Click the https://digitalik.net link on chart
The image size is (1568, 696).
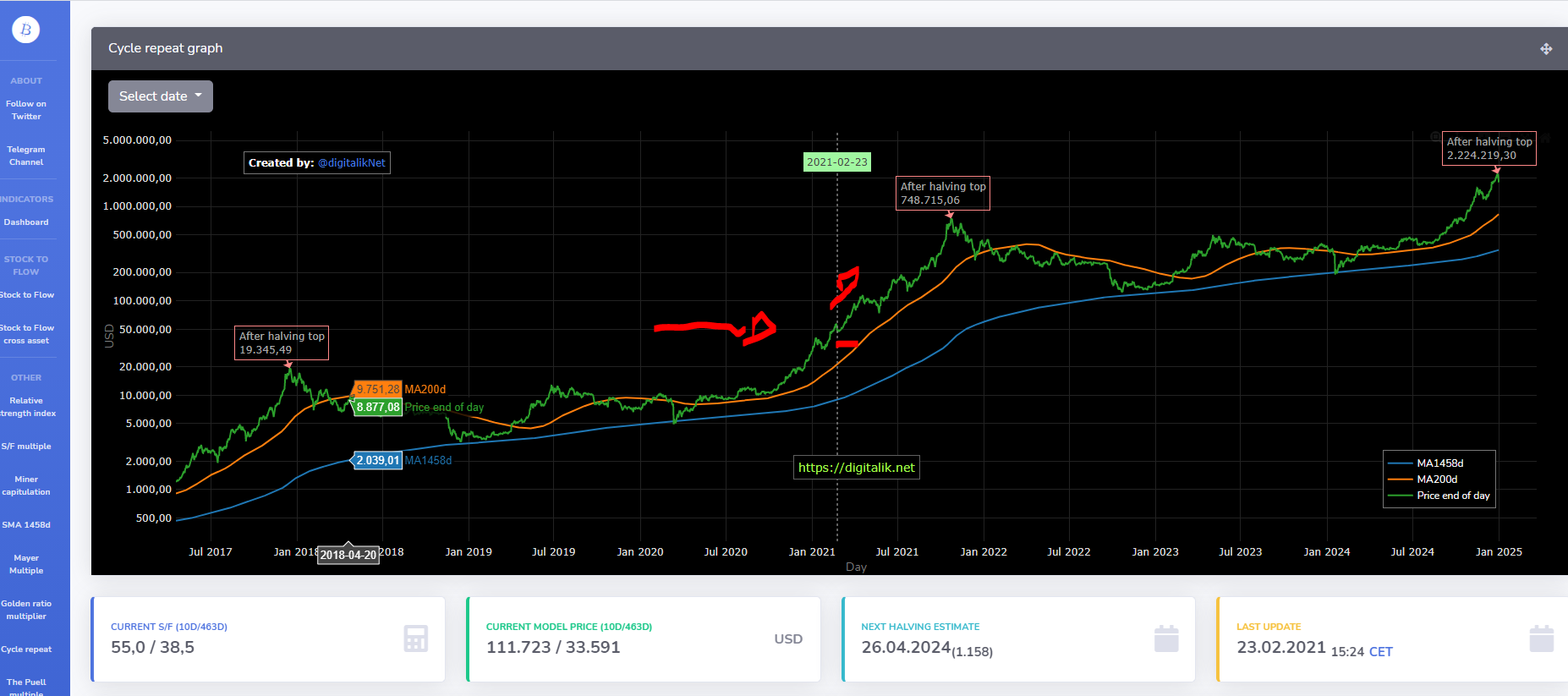[x=856, y=468]
